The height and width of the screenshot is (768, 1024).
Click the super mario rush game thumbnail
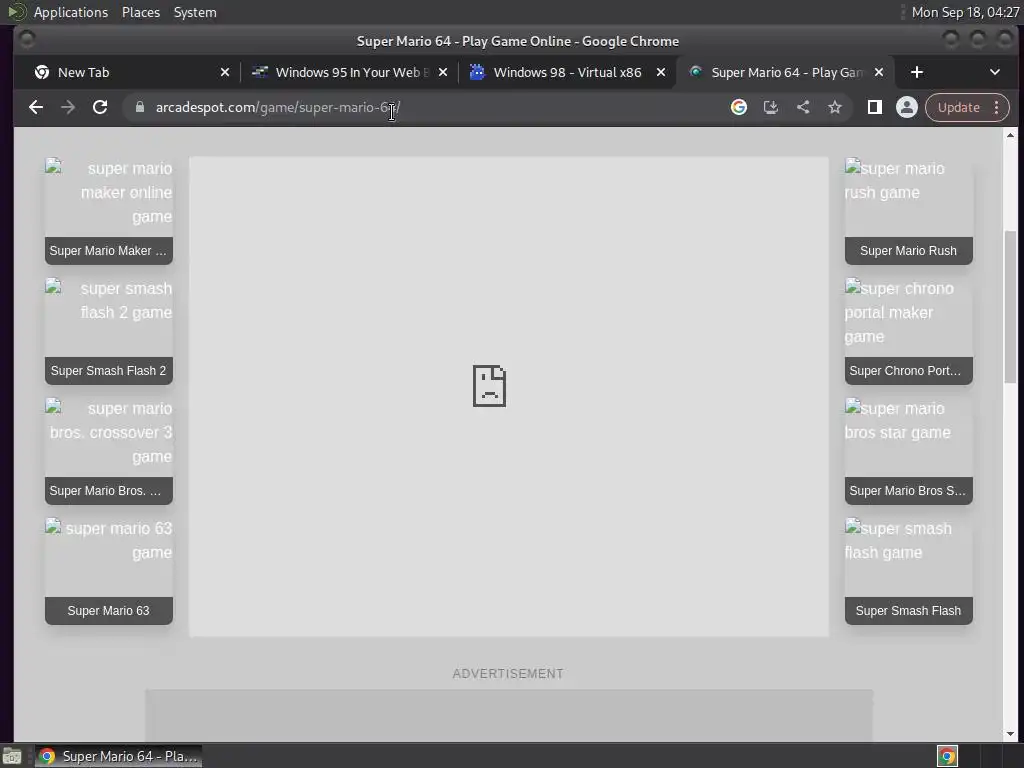pos(908,197)
